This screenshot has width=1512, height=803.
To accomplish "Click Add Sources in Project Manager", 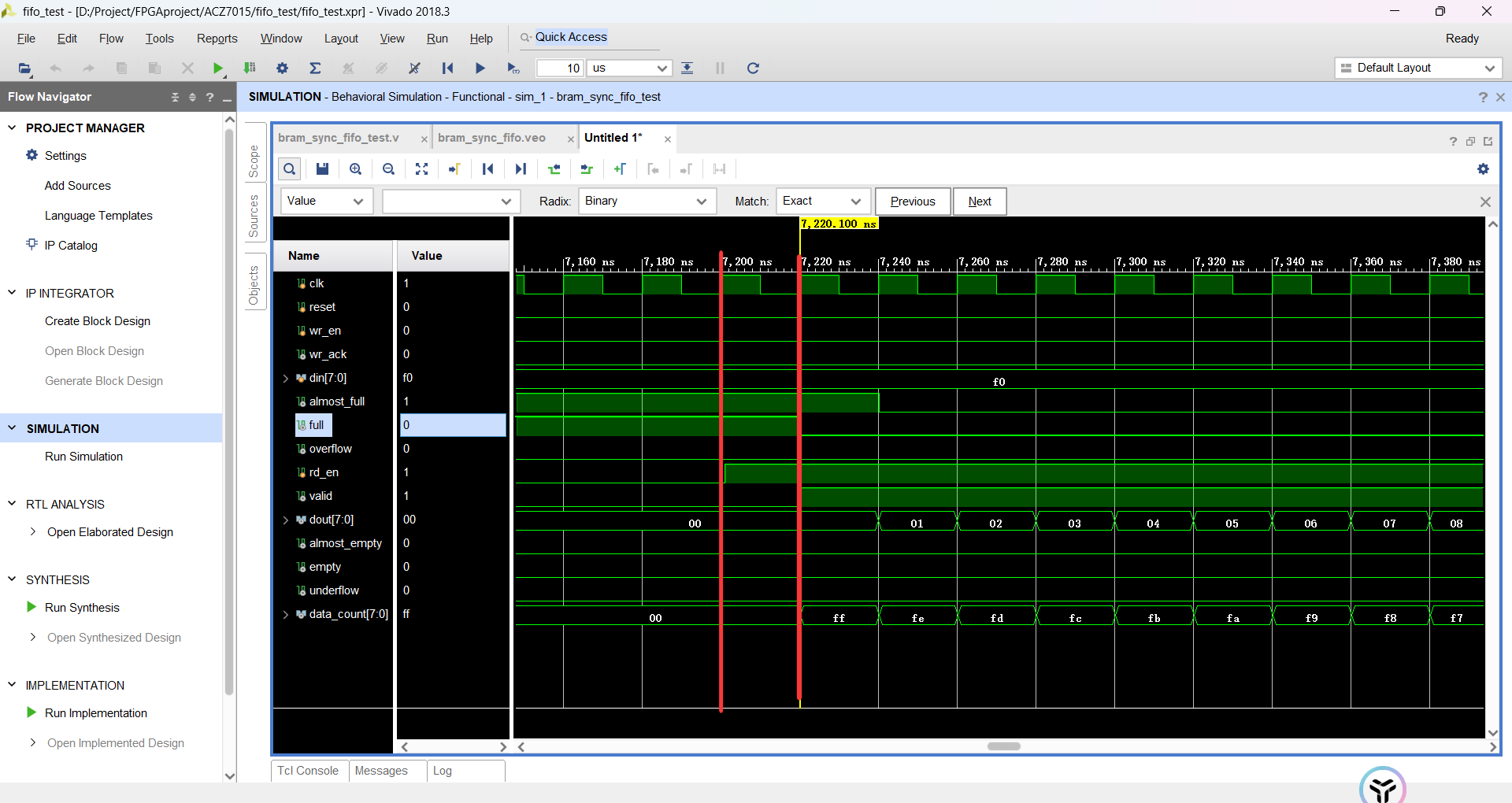I will (x=78, y=186).
